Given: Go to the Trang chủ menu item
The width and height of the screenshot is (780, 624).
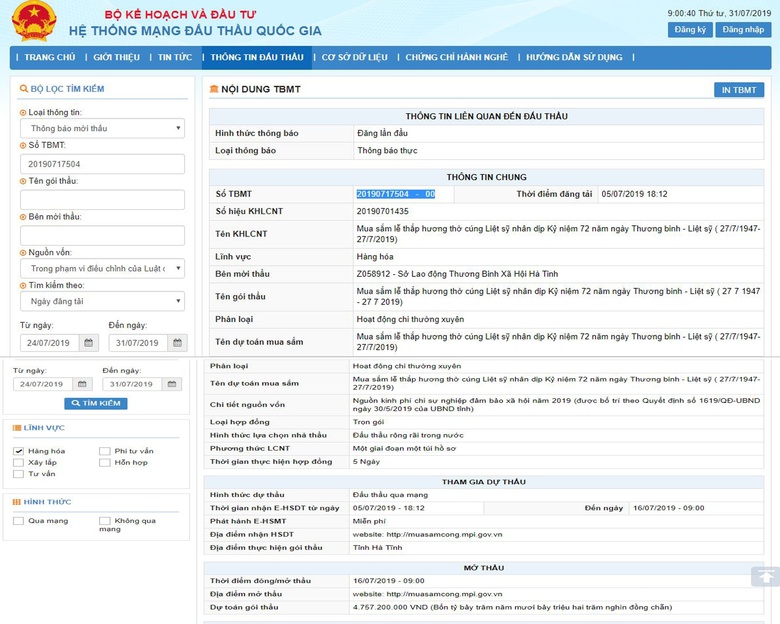Looking at the screenshot, I should pyautogui.click(x=49, y=58).
